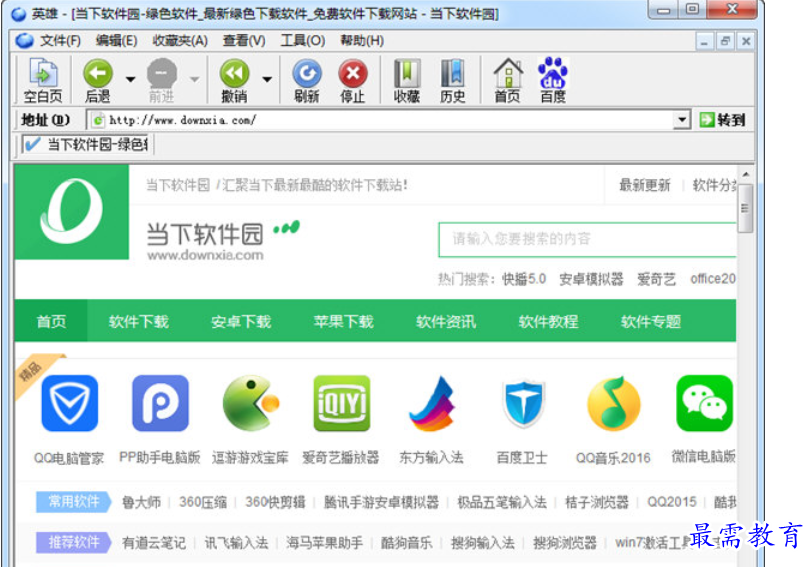
Task: Click the 讯飞输入法 link
Action: point(236,543)
